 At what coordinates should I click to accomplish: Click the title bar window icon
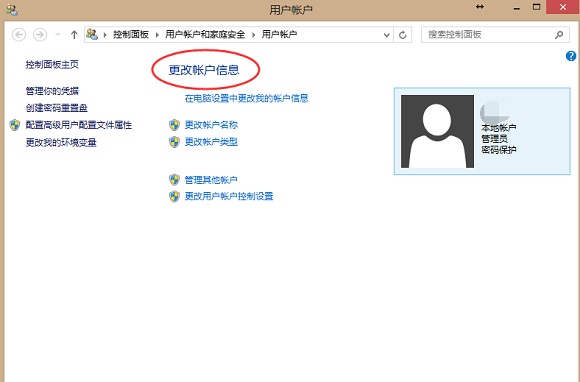[x=12, y=10]
